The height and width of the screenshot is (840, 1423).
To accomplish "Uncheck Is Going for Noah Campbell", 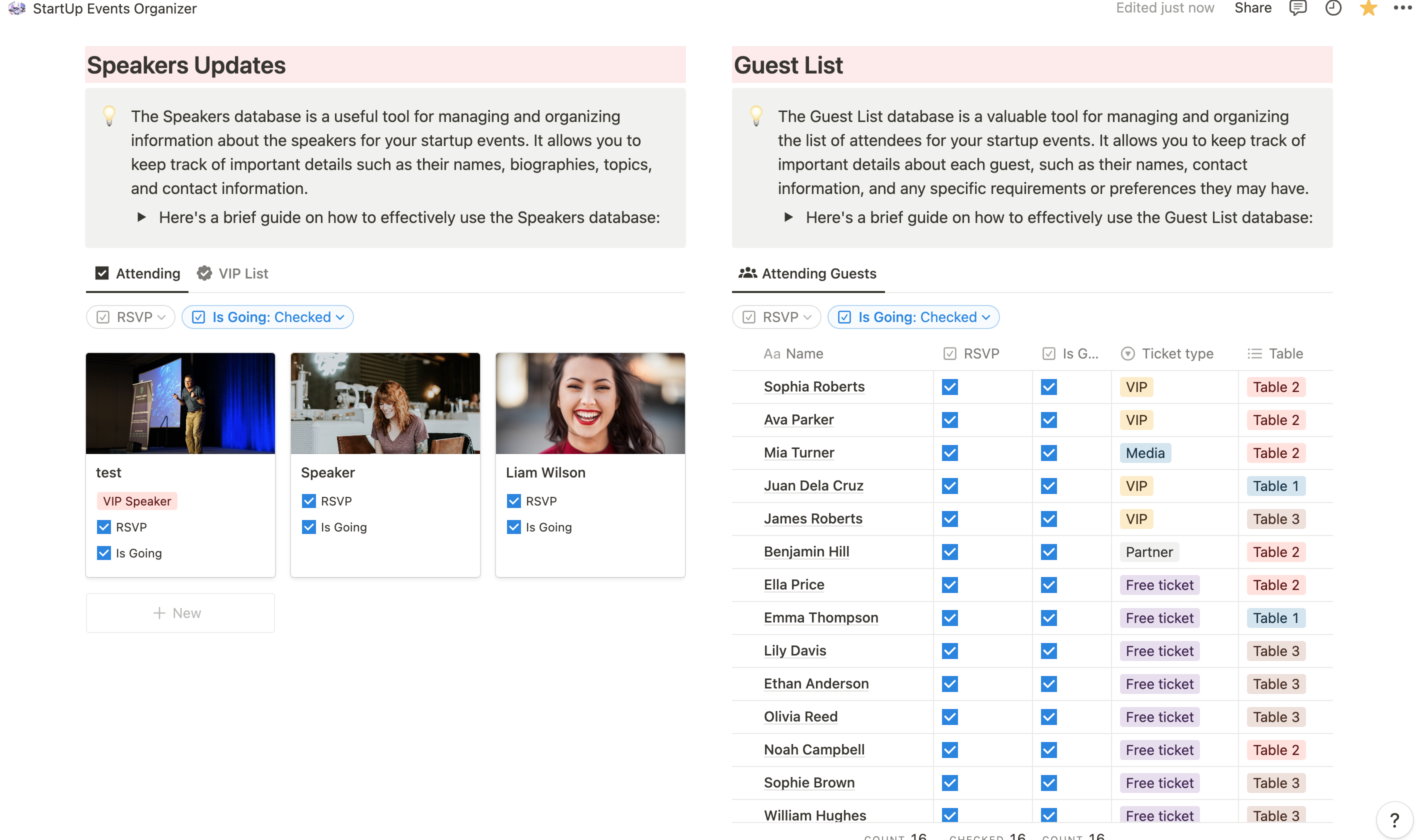I will pos(1049,750).
